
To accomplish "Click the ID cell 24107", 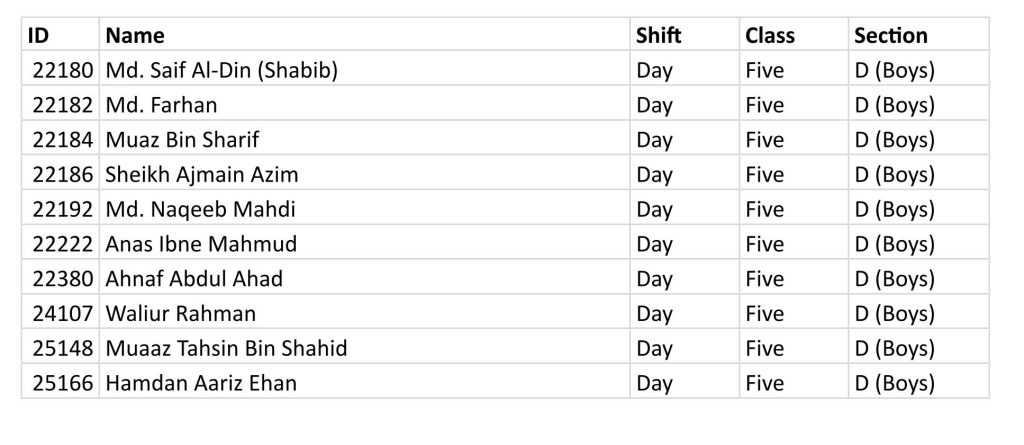I will tap(63, 313).
